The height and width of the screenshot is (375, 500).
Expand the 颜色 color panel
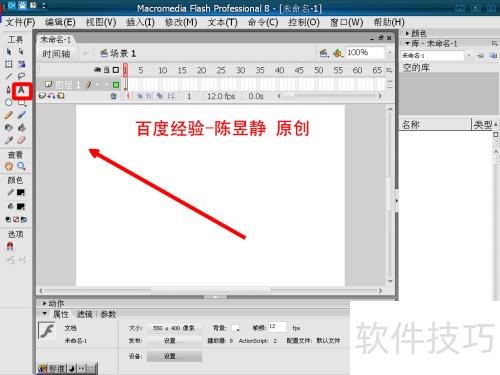pos(407,33)
